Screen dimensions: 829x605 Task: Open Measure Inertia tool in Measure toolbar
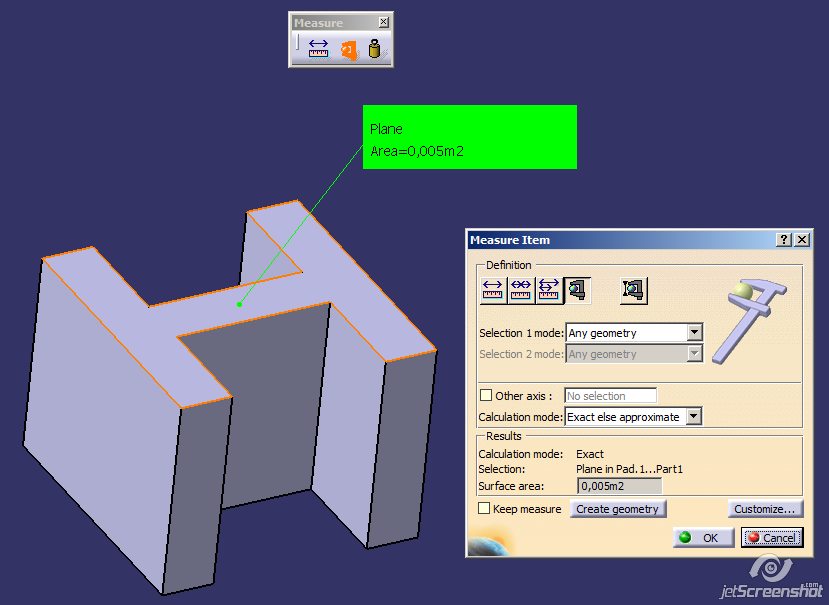(376, 49)
